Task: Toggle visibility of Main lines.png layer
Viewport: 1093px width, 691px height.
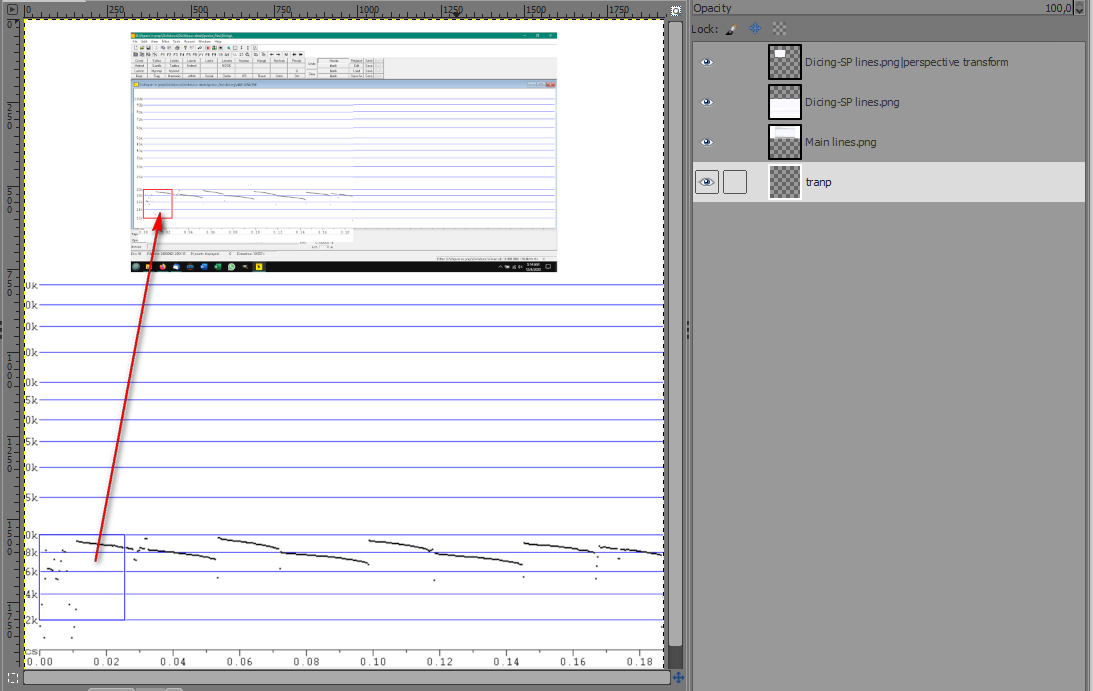Action: pyautogui.click(x=707, y=142)
